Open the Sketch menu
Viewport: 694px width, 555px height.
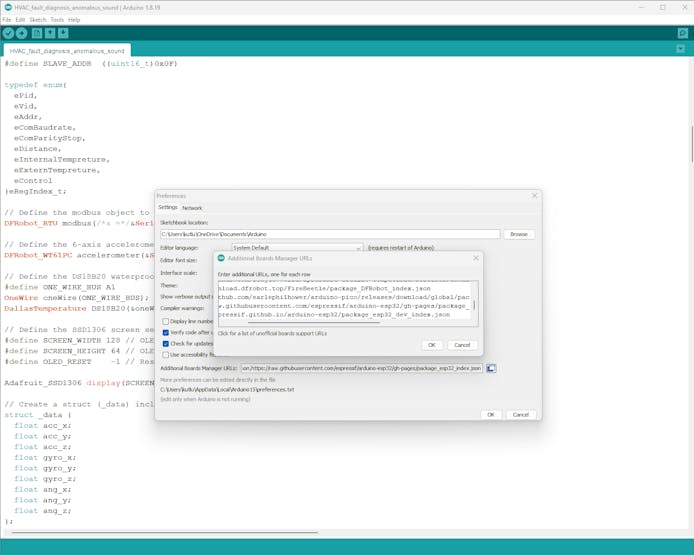[x=37, y=19]
